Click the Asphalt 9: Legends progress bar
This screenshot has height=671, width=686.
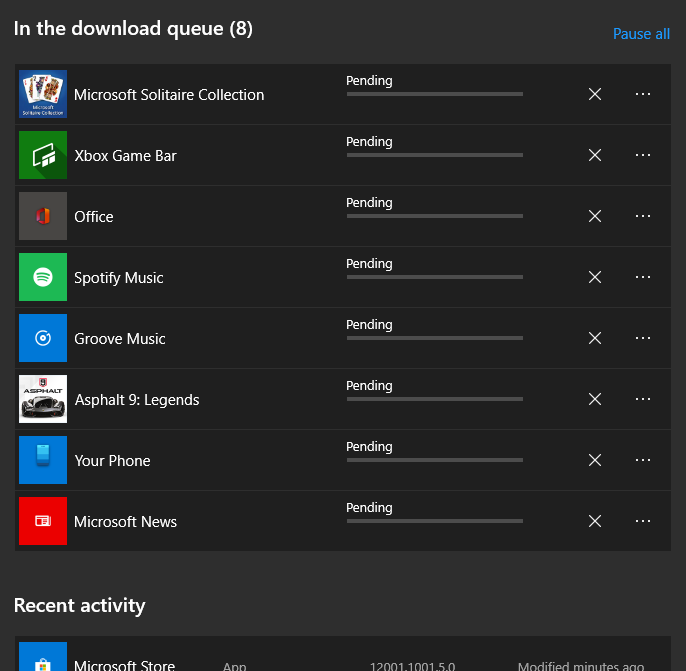pos(435,399)
